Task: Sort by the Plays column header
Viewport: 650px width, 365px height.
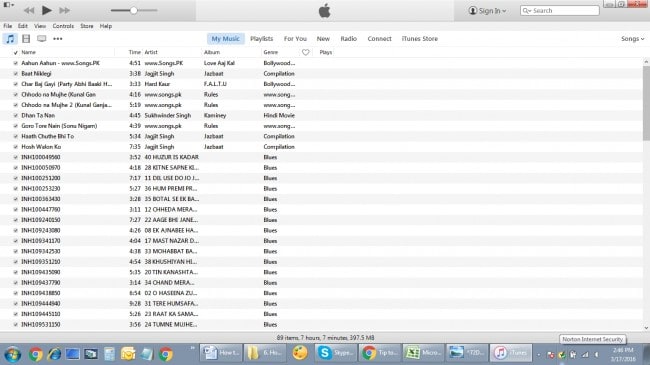Action: pyautogui.click(x=326, y=52)
